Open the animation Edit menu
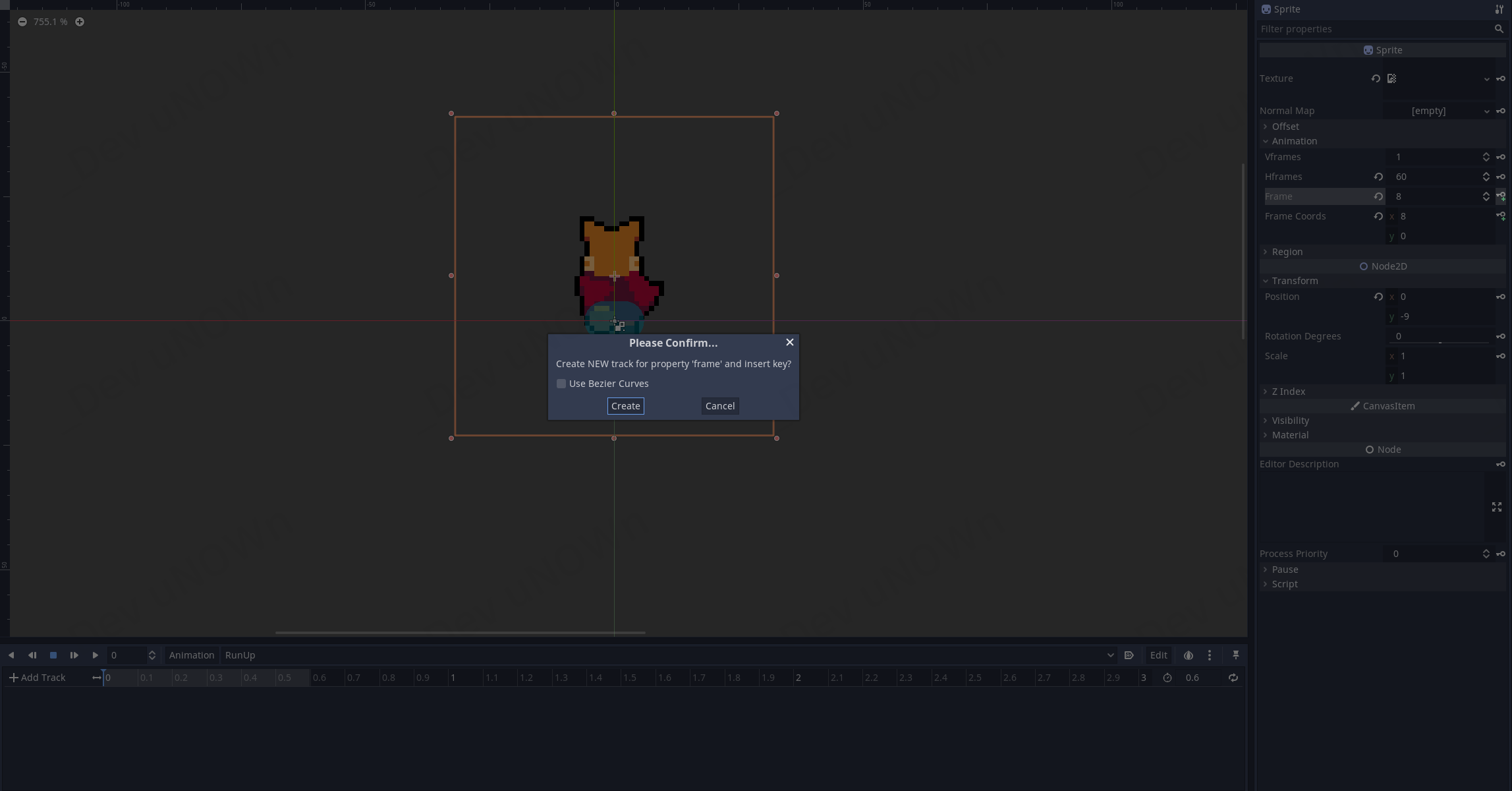This screenshot has width=1512, height=791. (x=1158, y=655)
